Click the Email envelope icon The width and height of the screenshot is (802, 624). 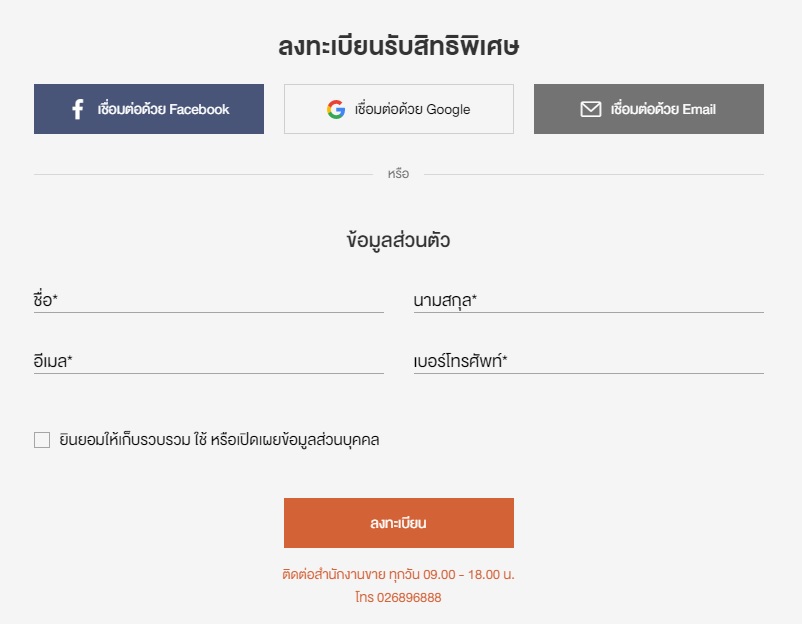coord(591,109)
